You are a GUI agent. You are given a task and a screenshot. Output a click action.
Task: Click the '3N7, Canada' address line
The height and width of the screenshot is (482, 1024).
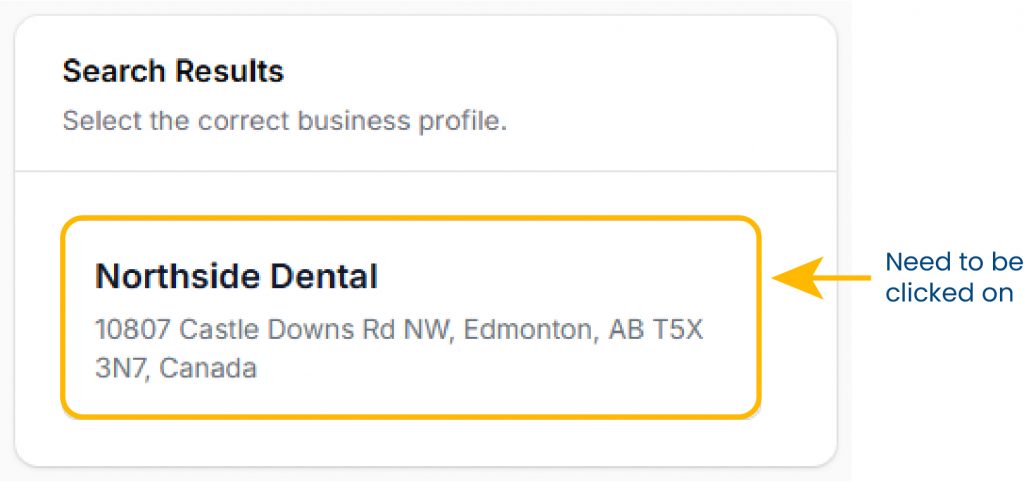tap(176, 367)
